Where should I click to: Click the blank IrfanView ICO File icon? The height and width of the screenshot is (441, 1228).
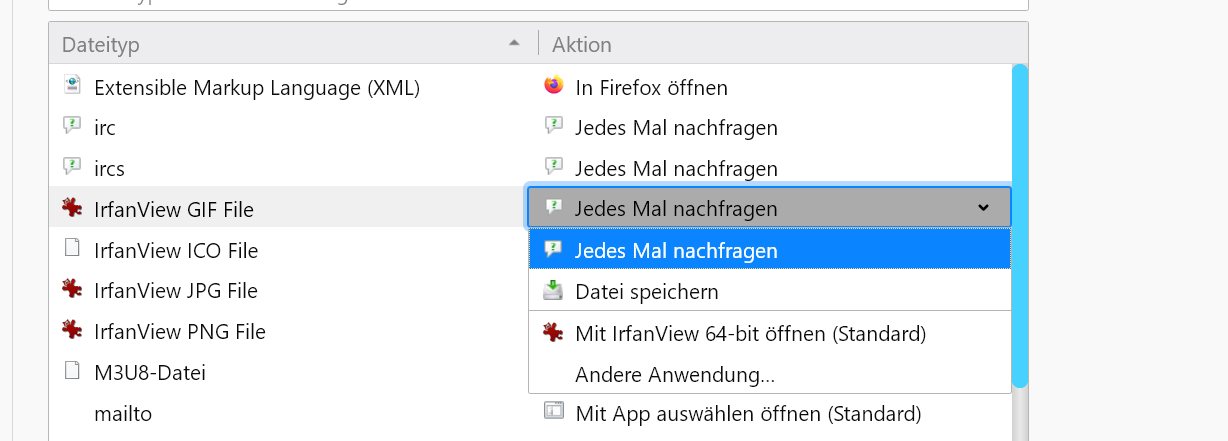[72, 249]
